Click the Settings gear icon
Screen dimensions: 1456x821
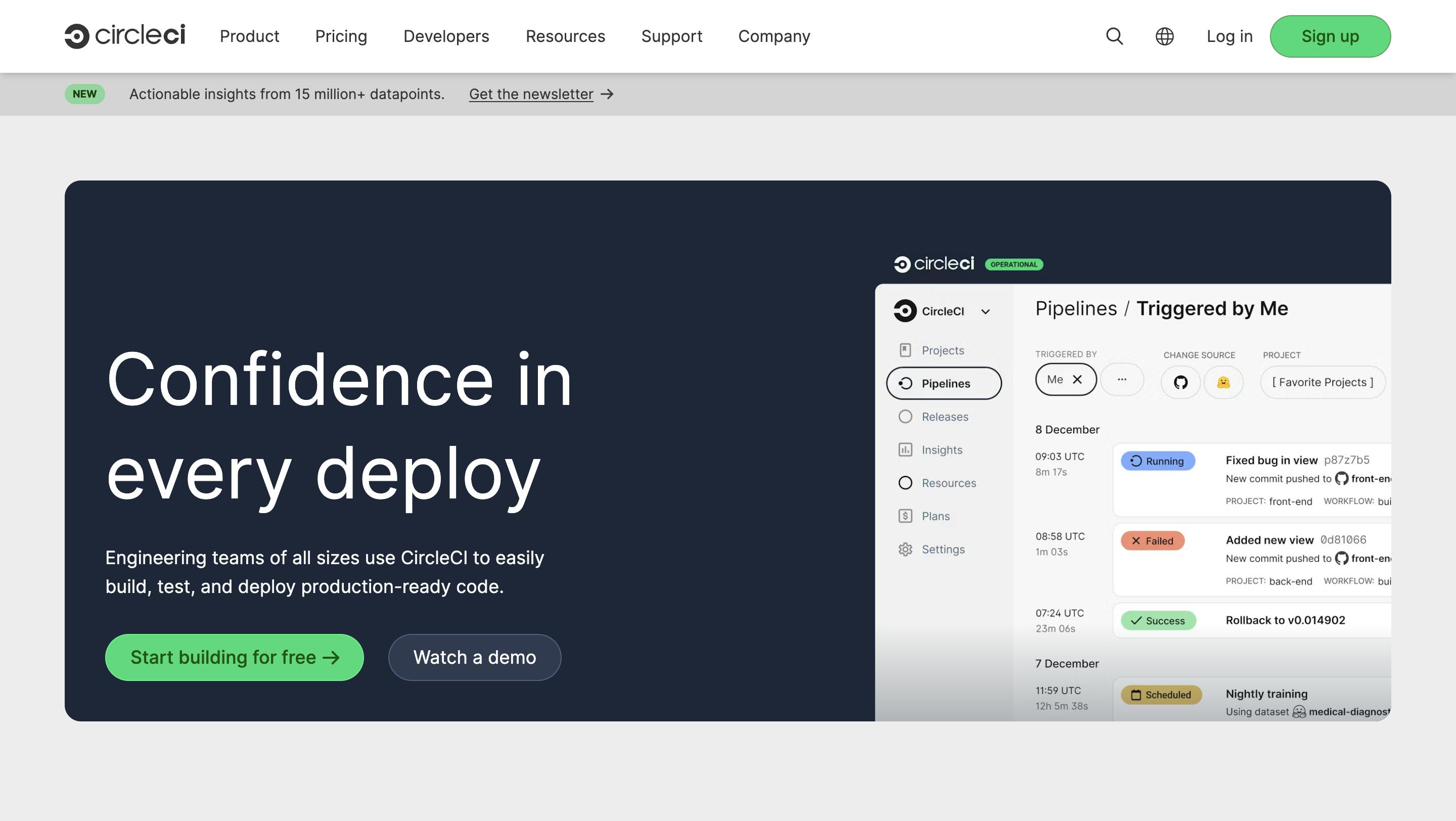(x=905, y=549)
